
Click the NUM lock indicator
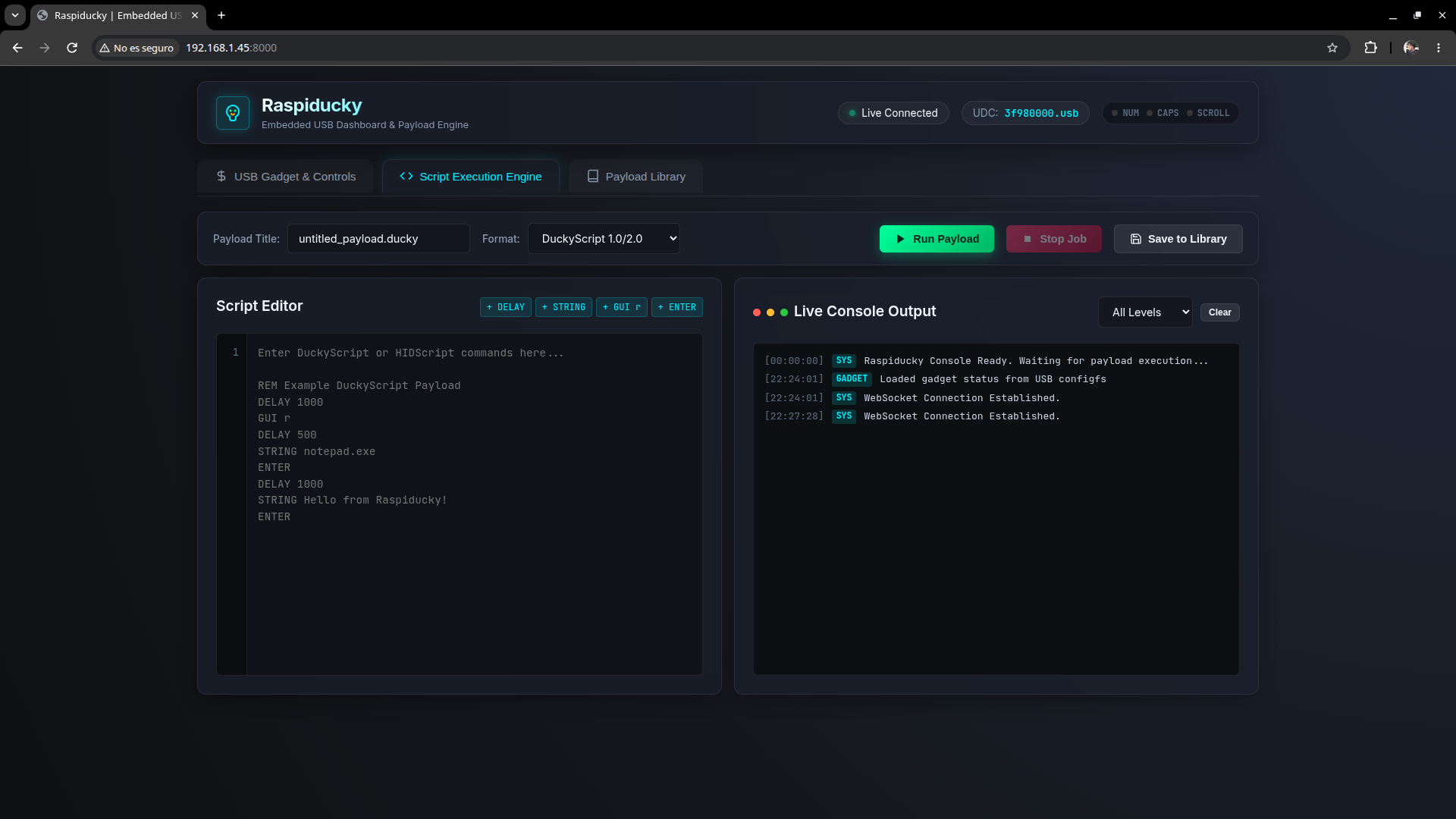click(1125, 113)
